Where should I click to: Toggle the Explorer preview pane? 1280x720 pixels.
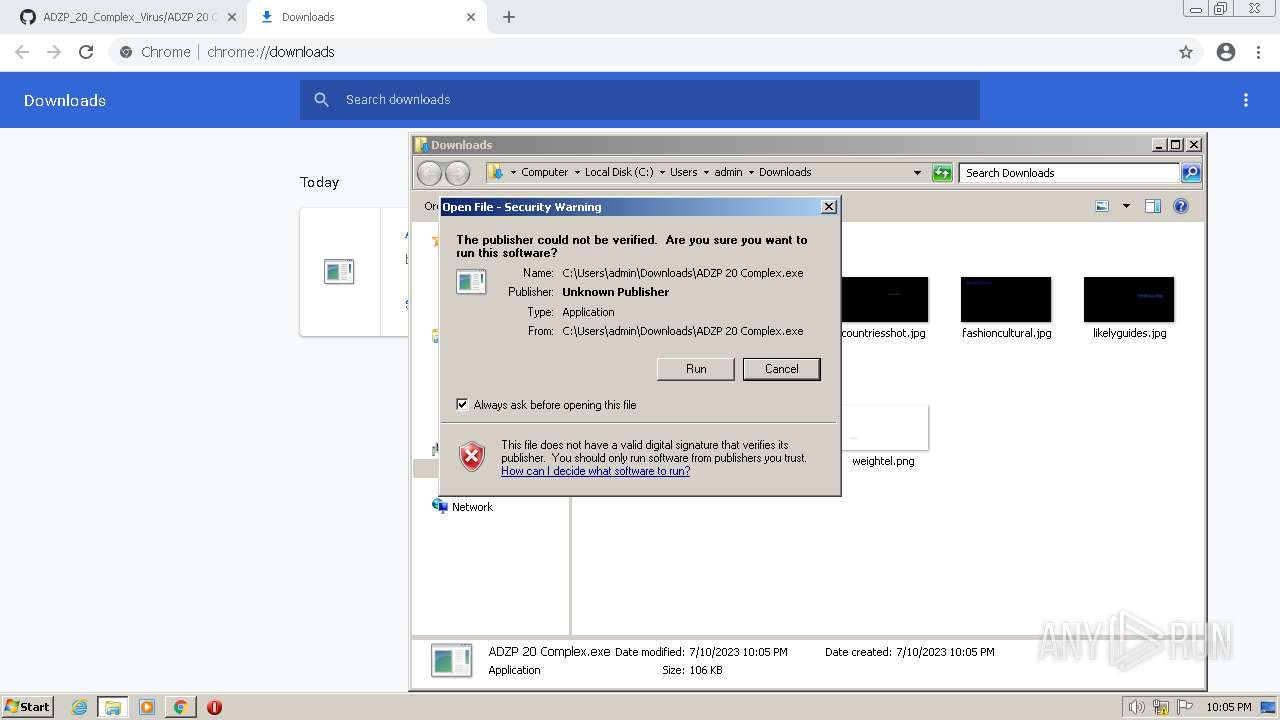click(1152, 206)
